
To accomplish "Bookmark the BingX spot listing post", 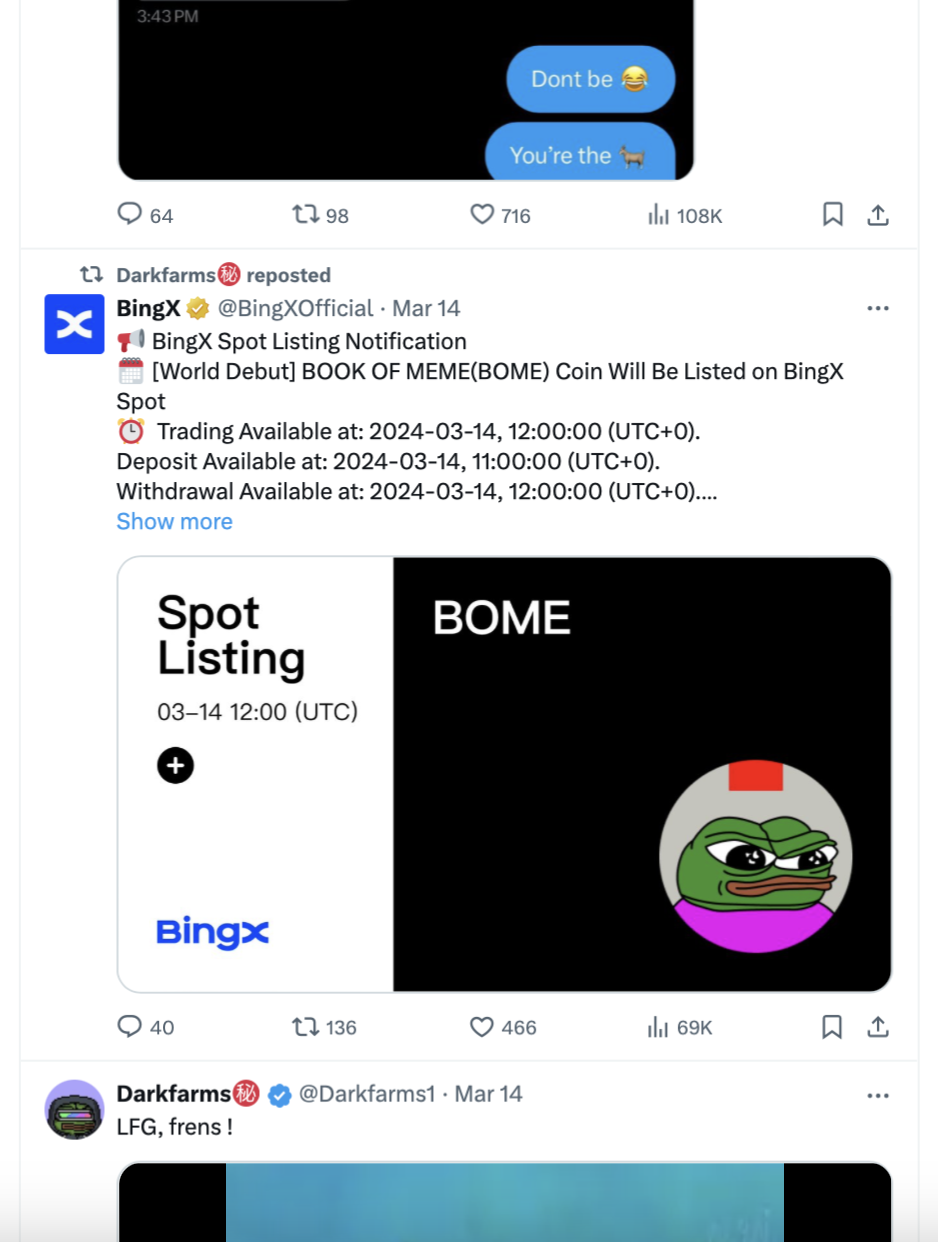I will click(x=832, y=1027).
